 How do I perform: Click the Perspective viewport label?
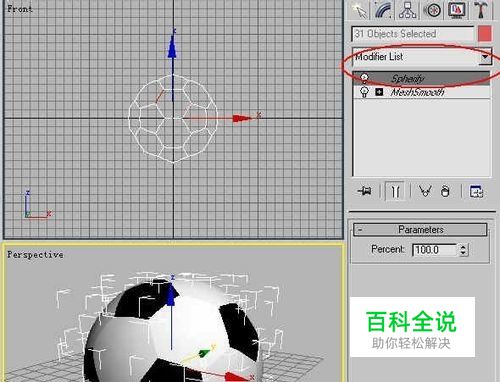click(x=35, y=255)
